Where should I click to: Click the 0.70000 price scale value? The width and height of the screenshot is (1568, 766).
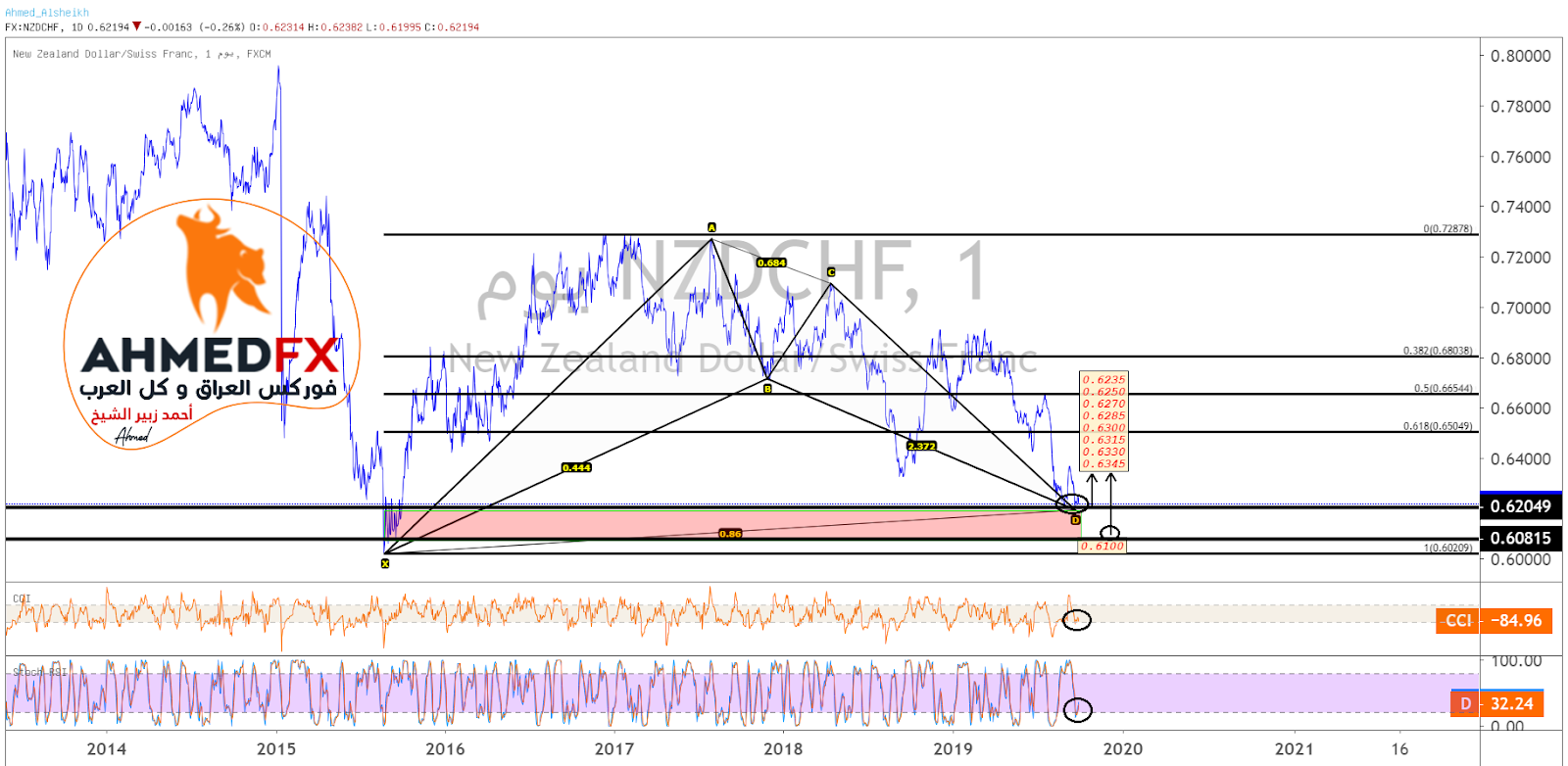pos(1521,308)
